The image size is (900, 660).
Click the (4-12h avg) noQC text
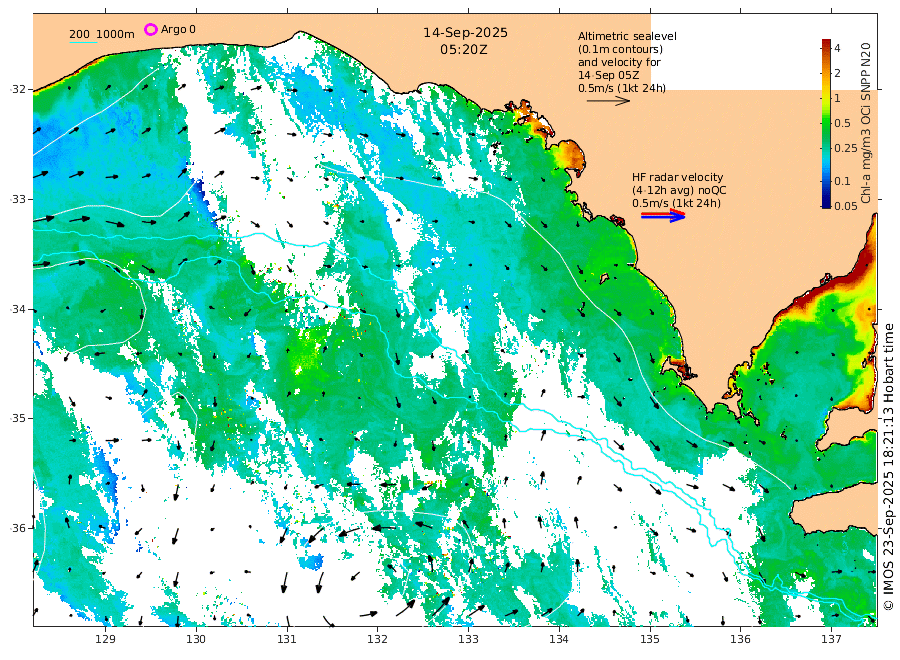pyautogui.click(x=679, y=191)
